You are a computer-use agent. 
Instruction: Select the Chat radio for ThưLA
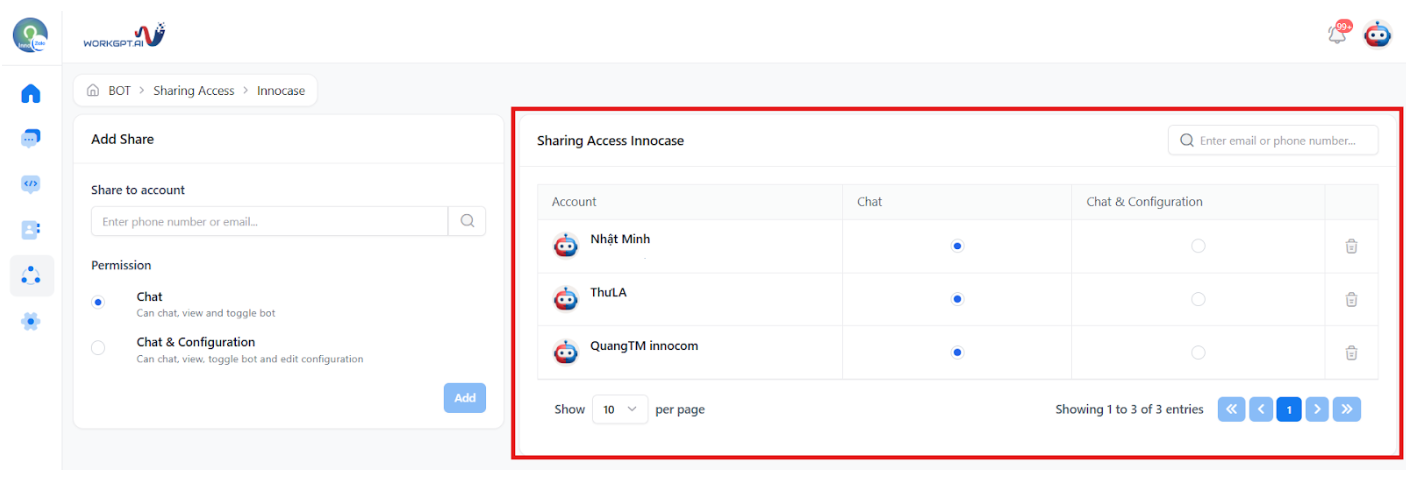pos(957,299)
